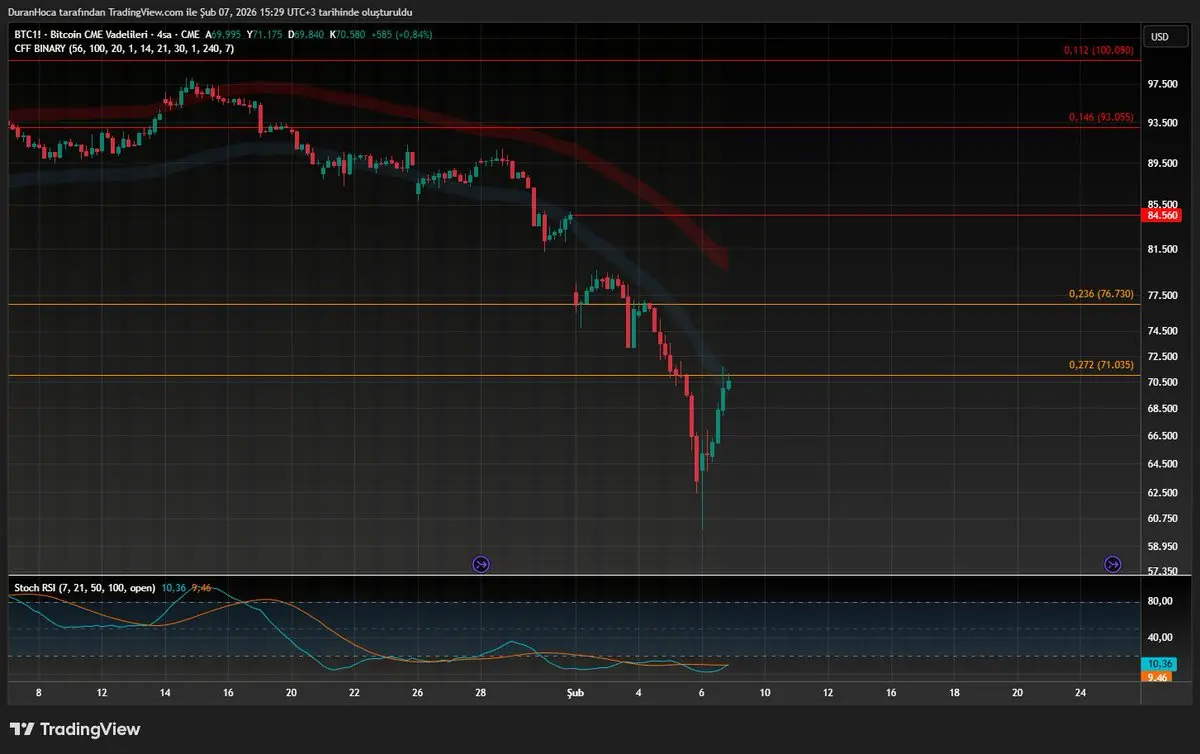Viewport: 1200px width, 754px height.
Task: Click the CFF BINARY indicator label
Action: (x=125, y=48)
